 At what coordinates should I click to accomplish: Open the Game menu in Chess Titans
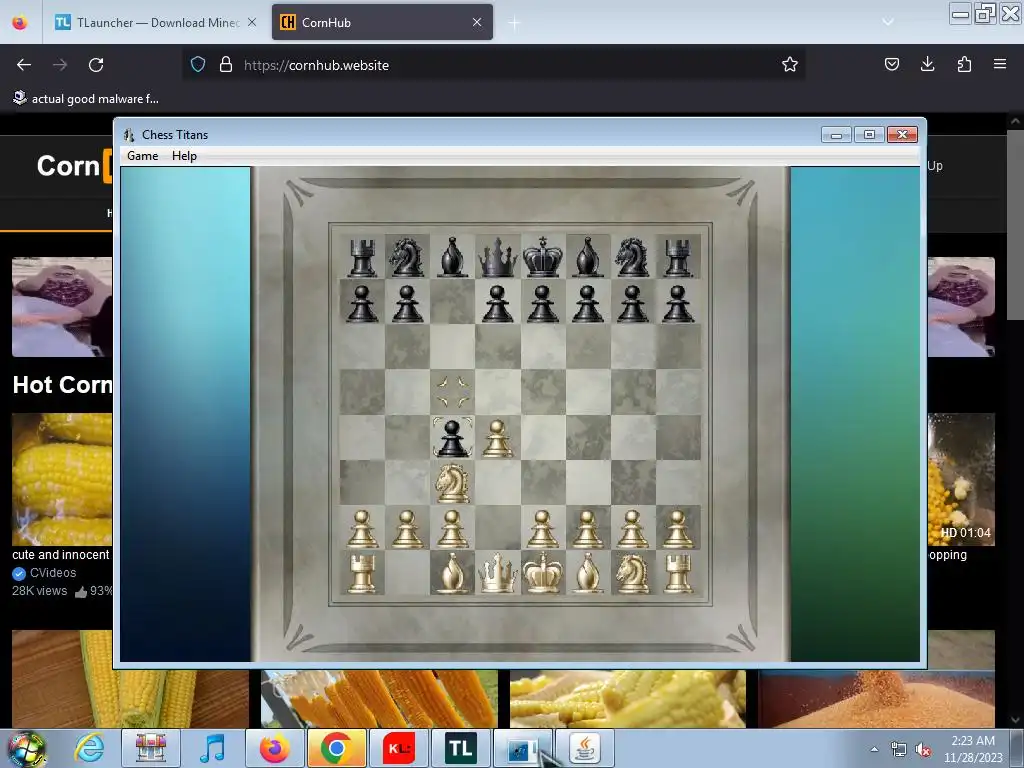tap(142, 155)
